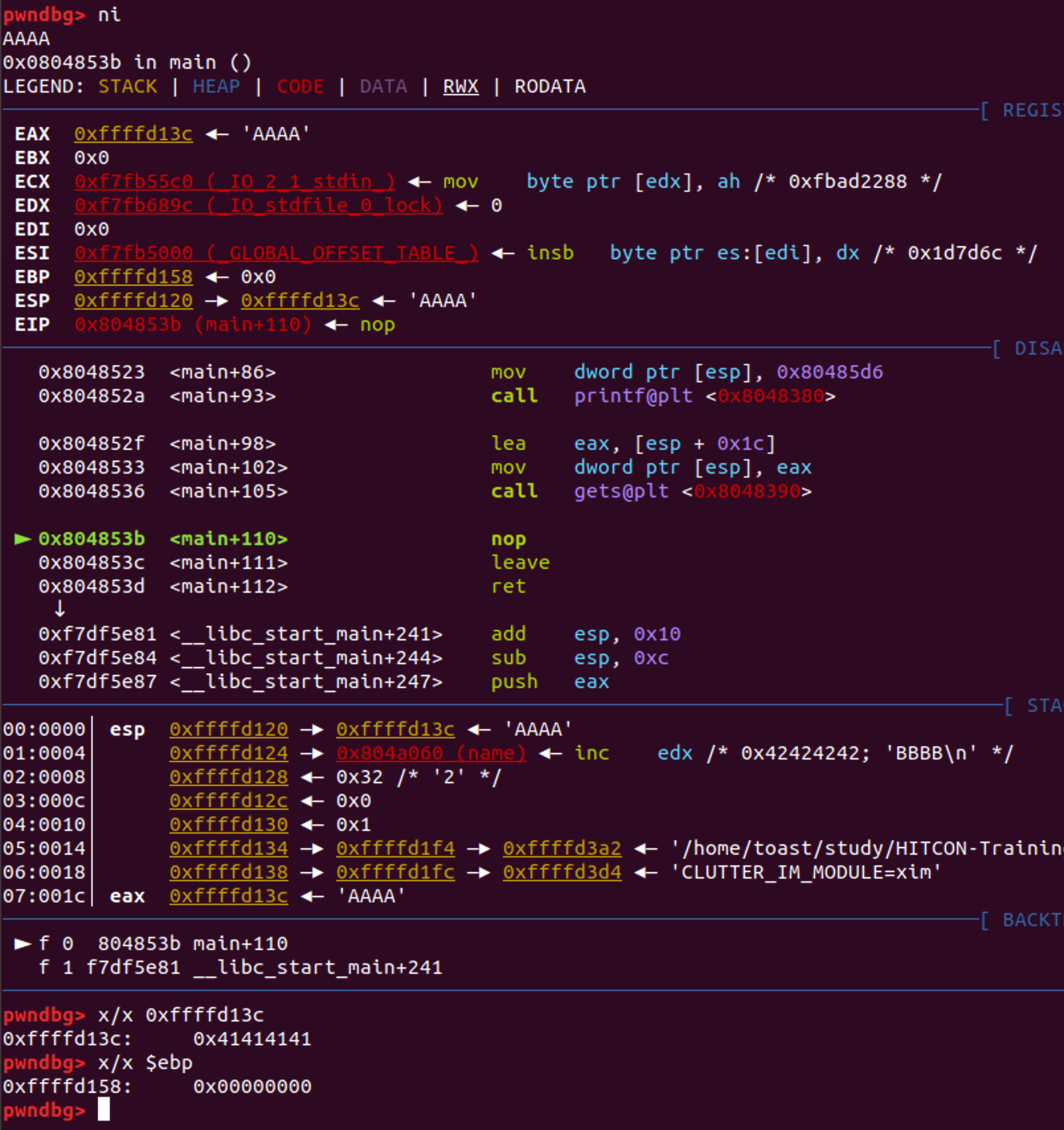Click the AAAA output line near top
The height and width of the screenshot is (1130, 1064).
coord(26,38)
